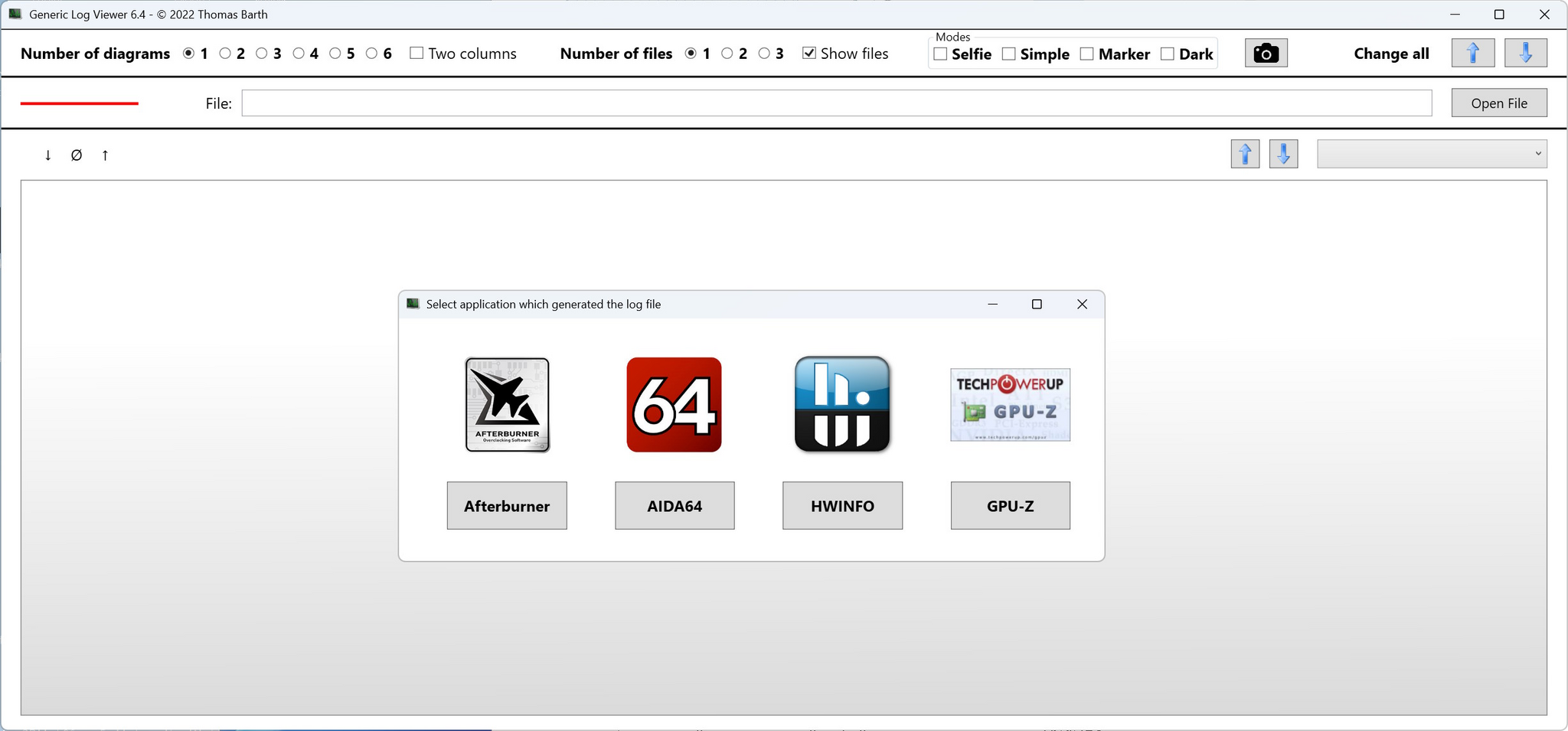Click the 'Number of files' label
The height and width of the screenshot is (731, 1568).
pyautogui.click(x=616, y=54)
